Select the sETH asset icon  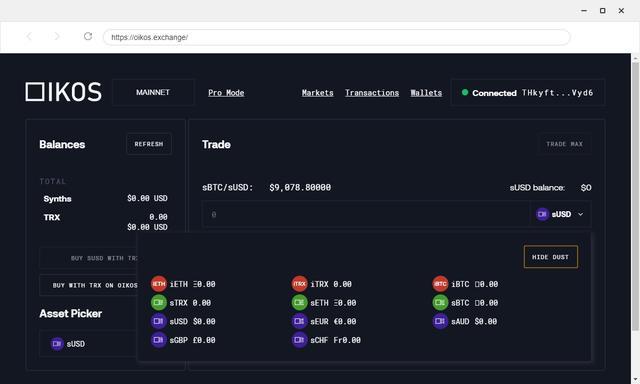[299, 302]
